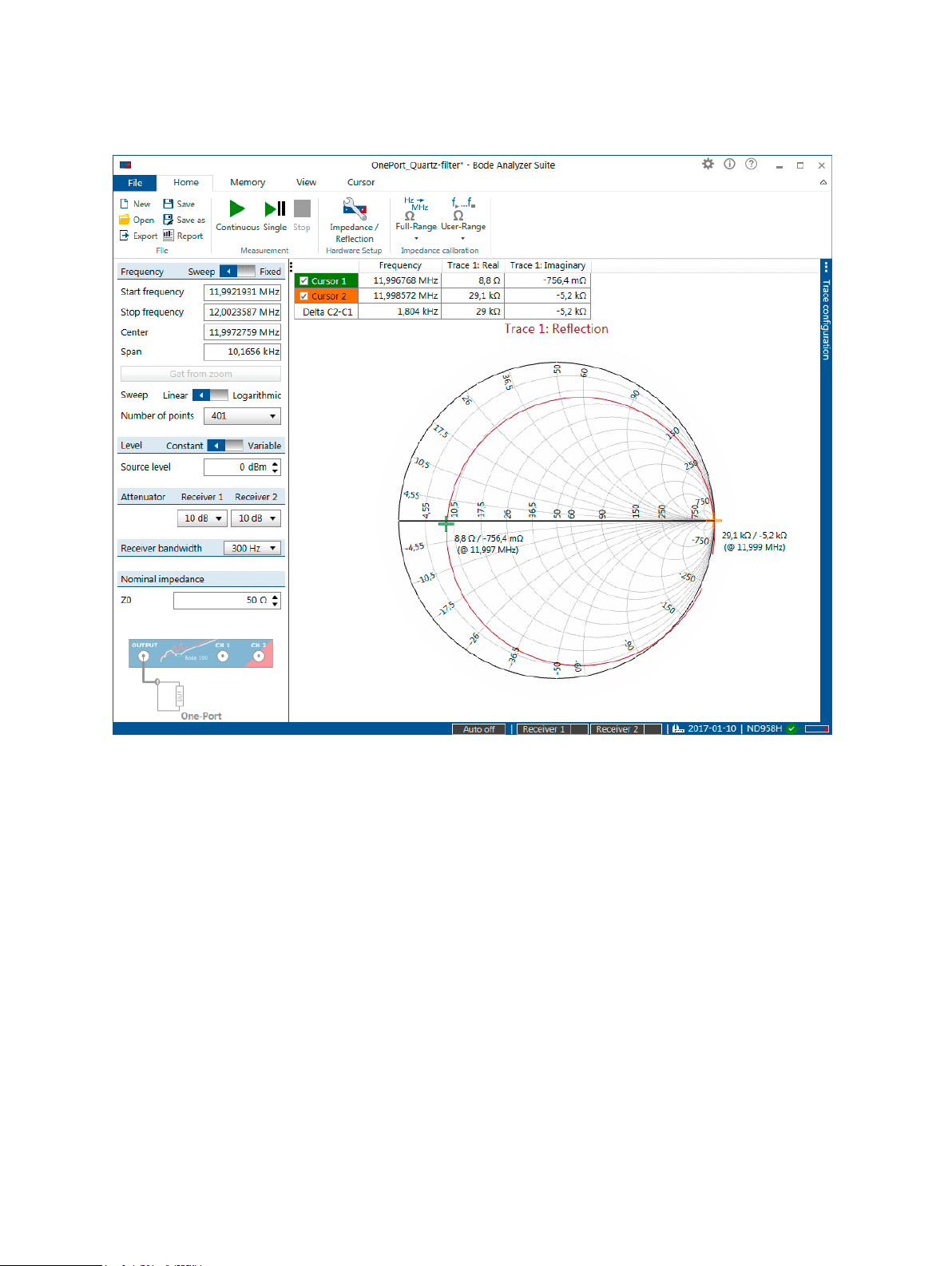Click the 2017-01-10 calibration date text
Image resolution: width=952 pixels, height=1266 pixels.
point(712,729)
